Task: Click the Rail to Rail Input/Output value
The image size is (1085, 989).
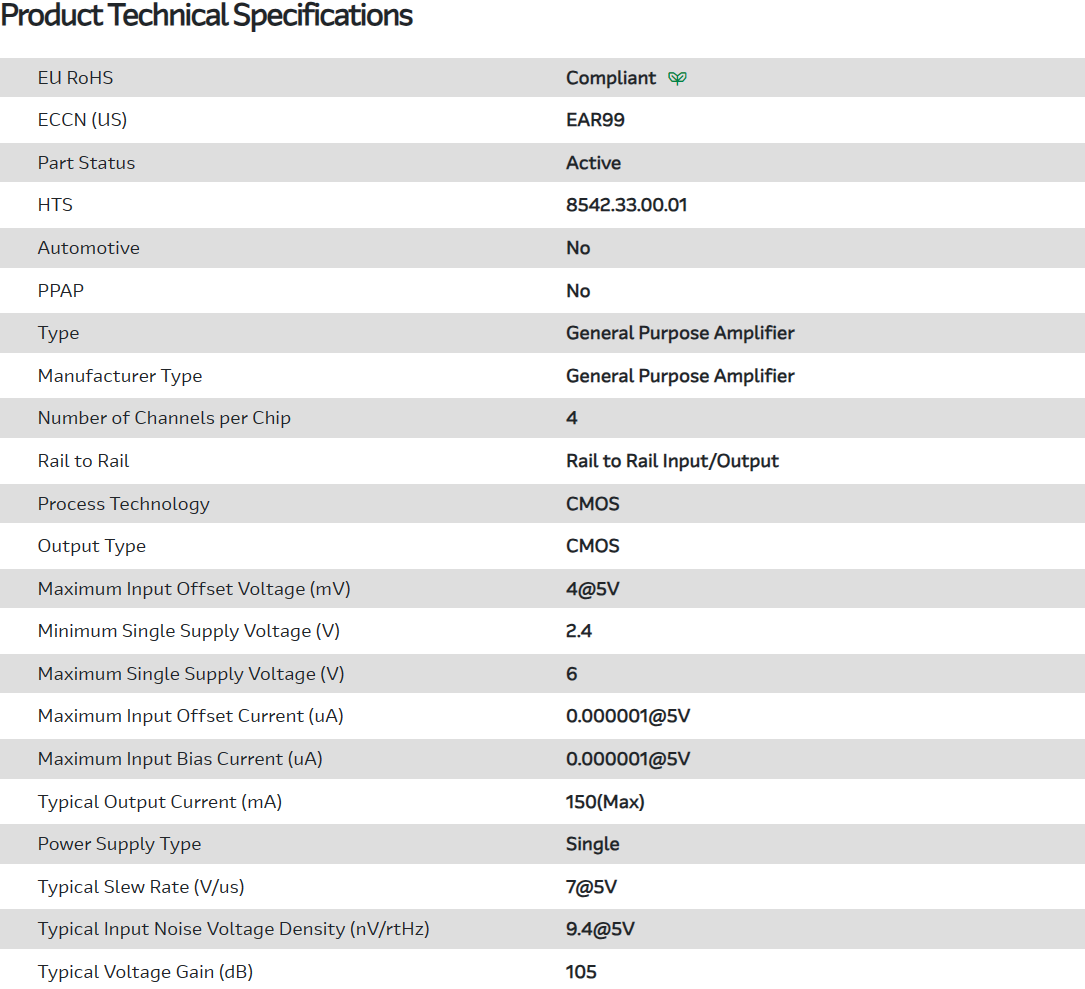Action: [672, 461]
